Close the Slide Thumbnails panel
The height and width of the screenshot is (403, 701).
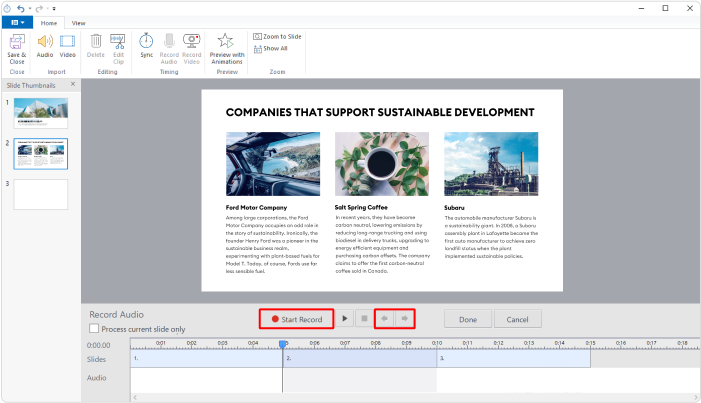73,84
